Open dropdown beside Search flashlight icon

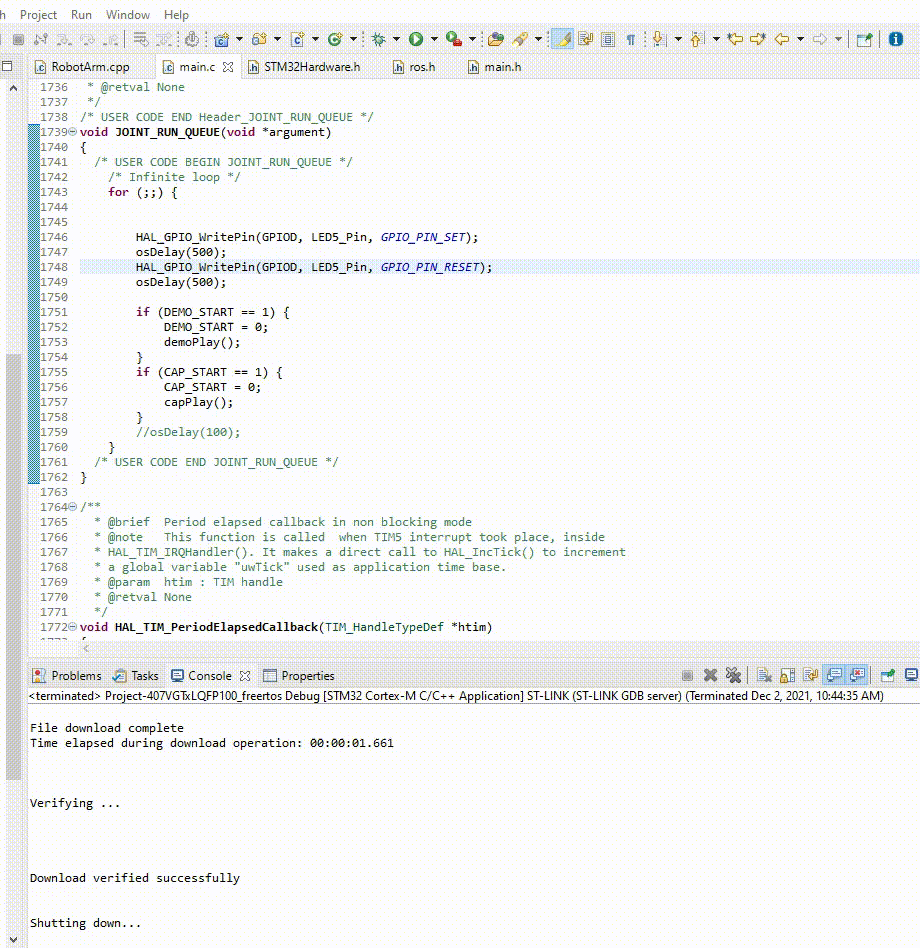(538, 40)
